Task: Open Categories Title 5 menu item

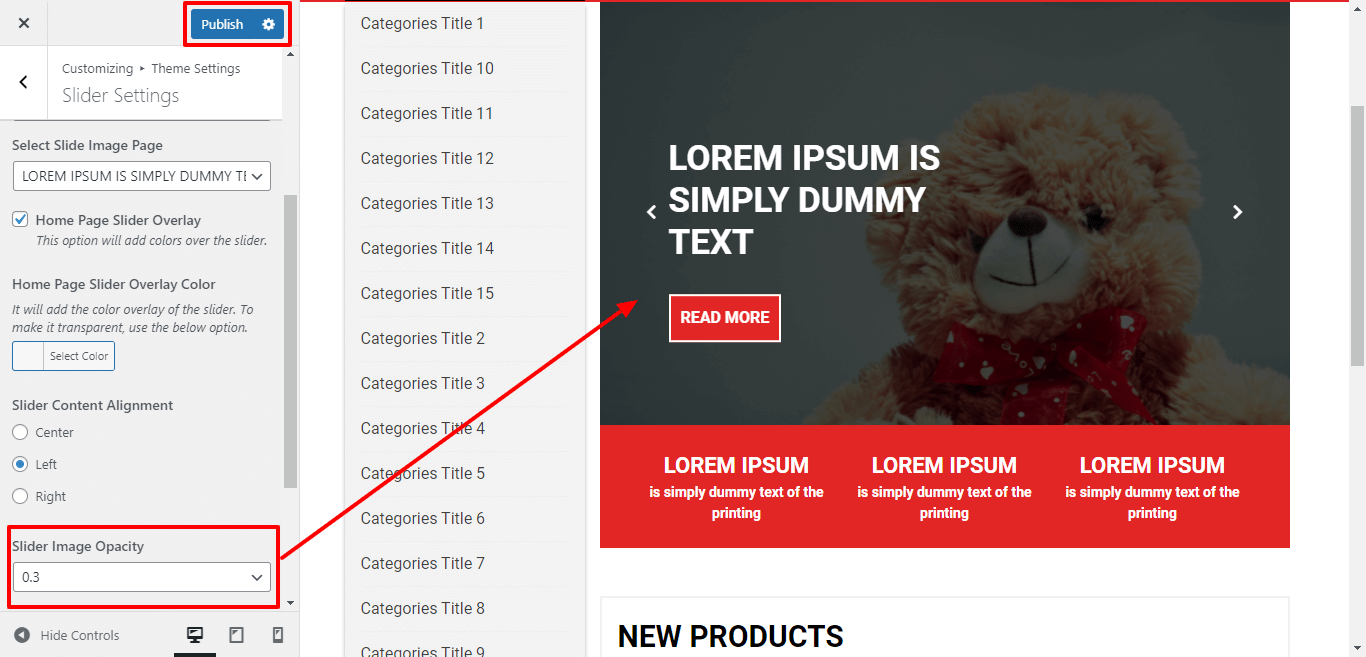Action: point(423,473)
